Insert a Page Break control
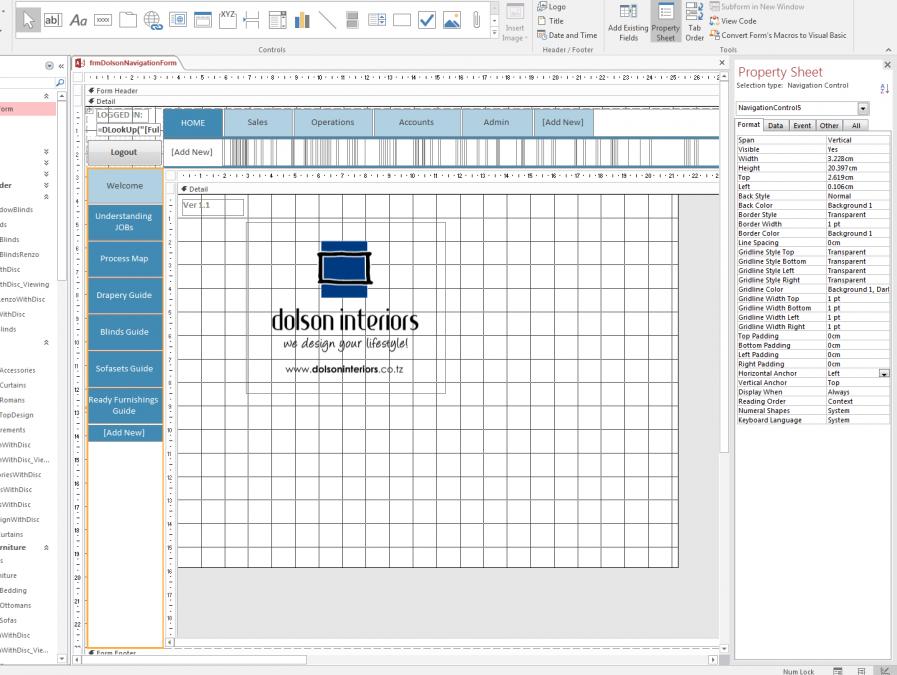This screenshot has height=675, width=897. coord(252,21)
